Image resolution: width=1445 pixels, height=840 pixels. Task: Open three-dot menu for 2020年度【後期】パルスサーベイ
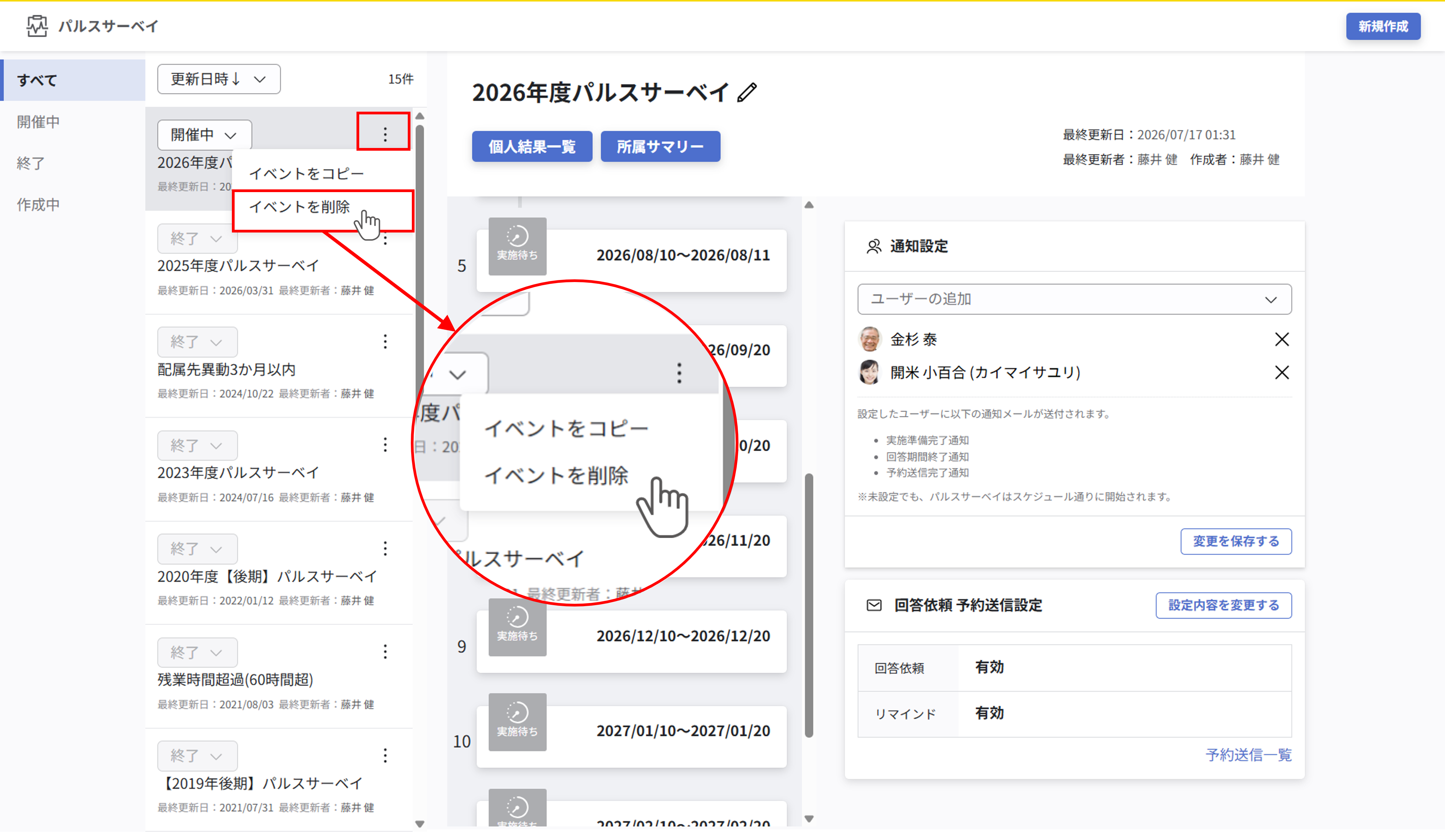point(385,549)
